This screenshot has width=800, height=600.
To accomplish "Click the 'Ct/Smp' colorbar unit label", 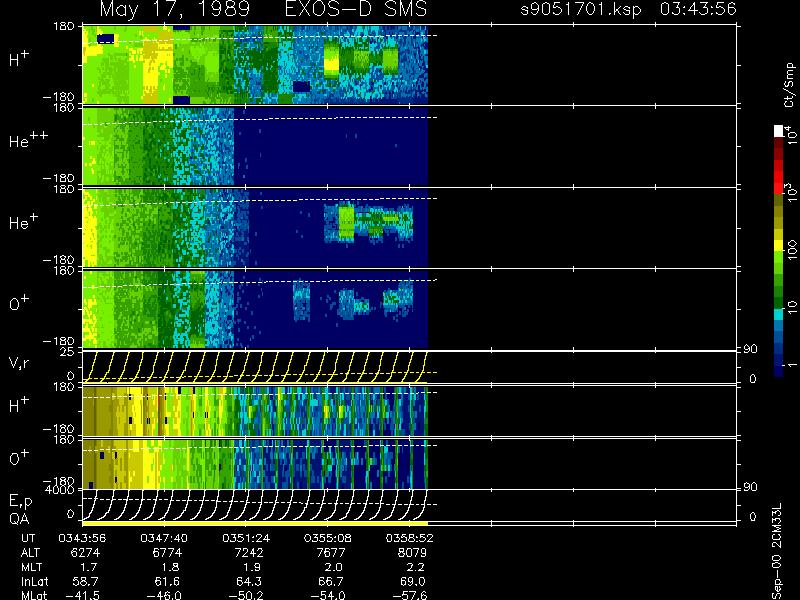I will click(x=789, y=85).
